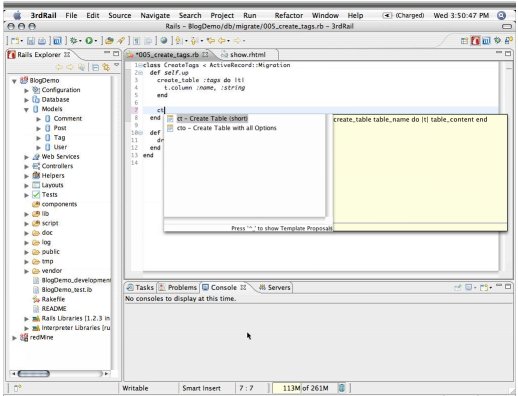The height and width of the screenshot is (396, 518).
Task: Click the Smart Insert status field
Action: 201,388
